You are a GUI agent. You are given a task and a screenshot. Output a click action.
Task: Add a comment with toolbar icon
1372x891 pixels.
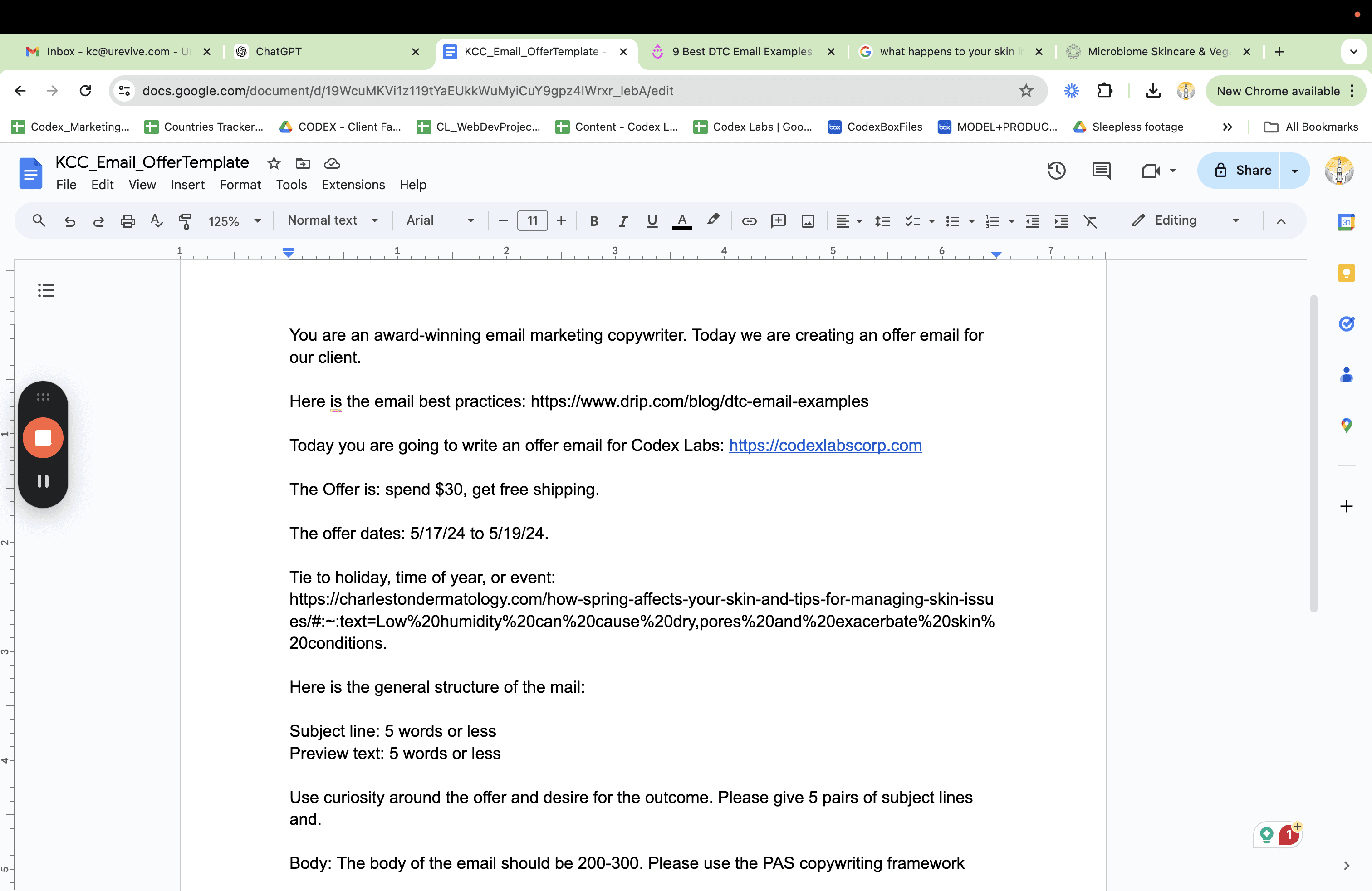point(778,221)
